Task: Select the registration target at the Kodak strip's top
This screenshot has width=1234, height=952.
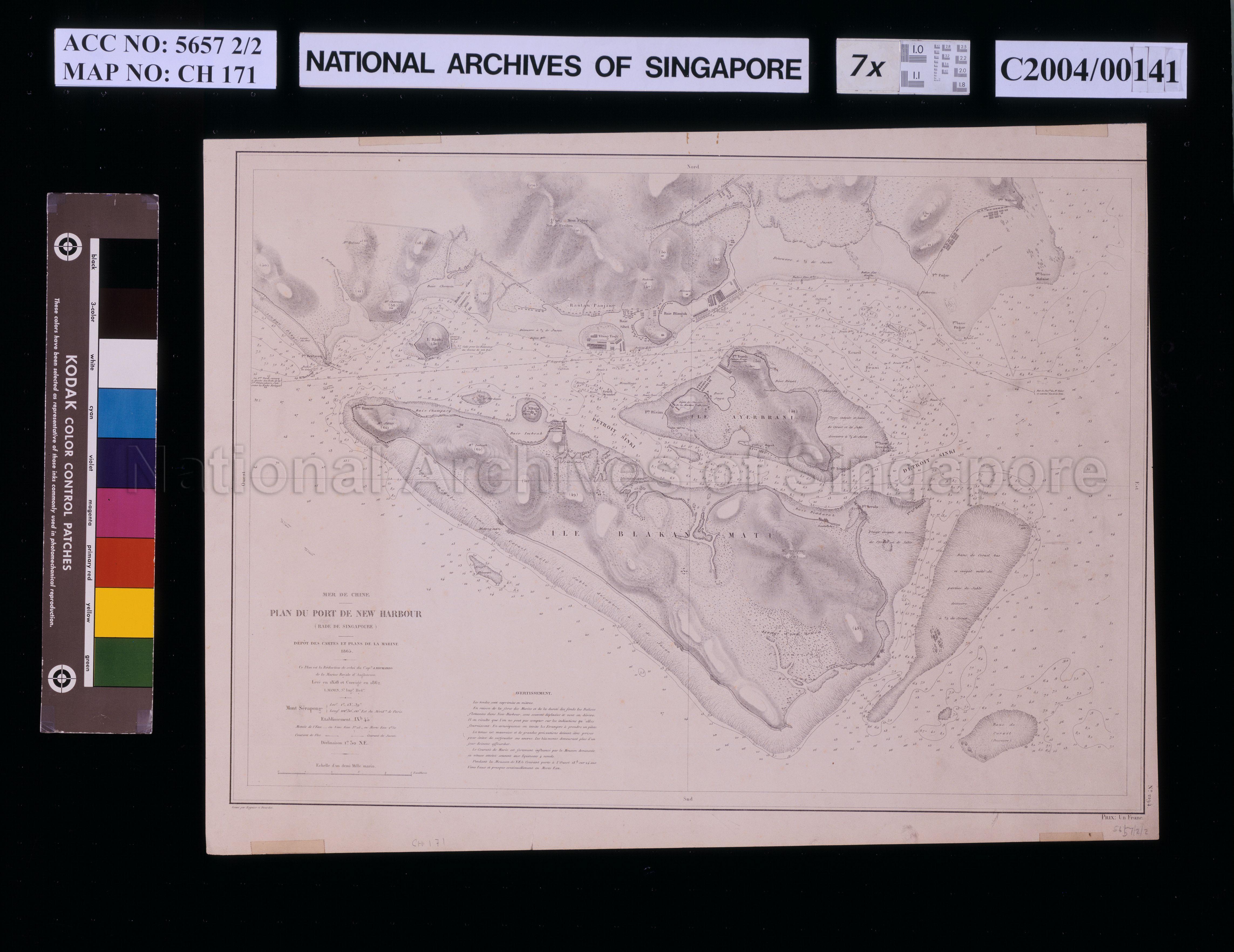Action: point(69,247)
